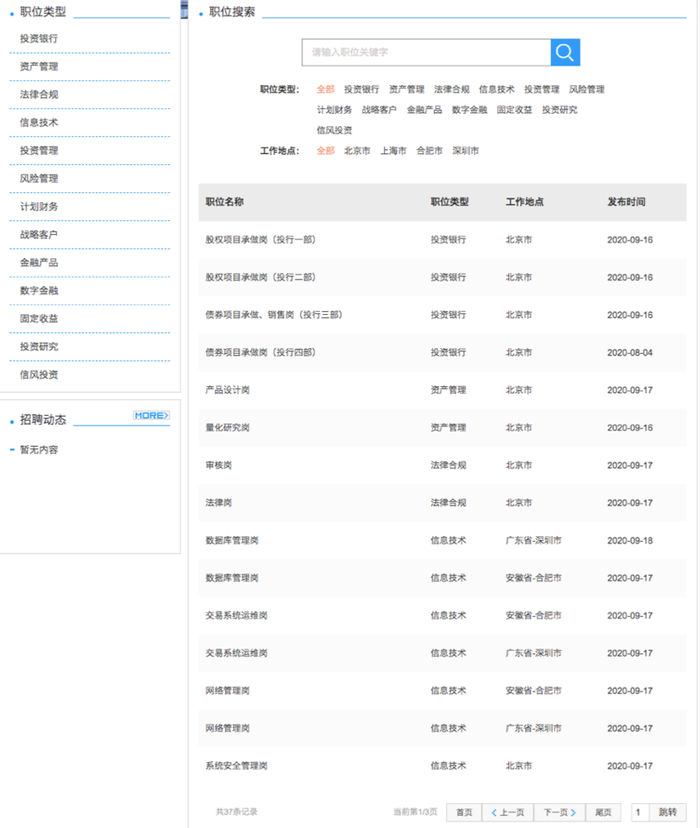Open job 股权项目承做岗（投行一部）
The image size is (700, 828).
pyautogui.click(x=261, y=240)
